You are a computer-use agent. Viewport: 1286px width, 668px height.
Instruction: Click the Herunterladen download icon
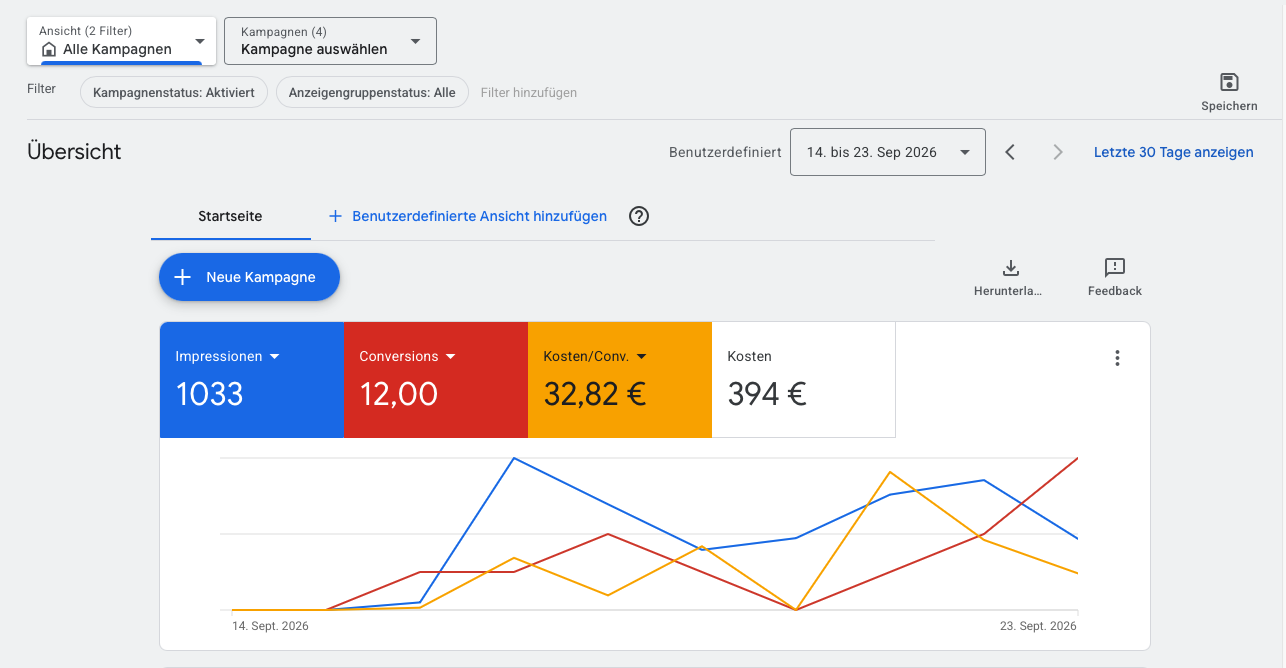point(1011,267)
